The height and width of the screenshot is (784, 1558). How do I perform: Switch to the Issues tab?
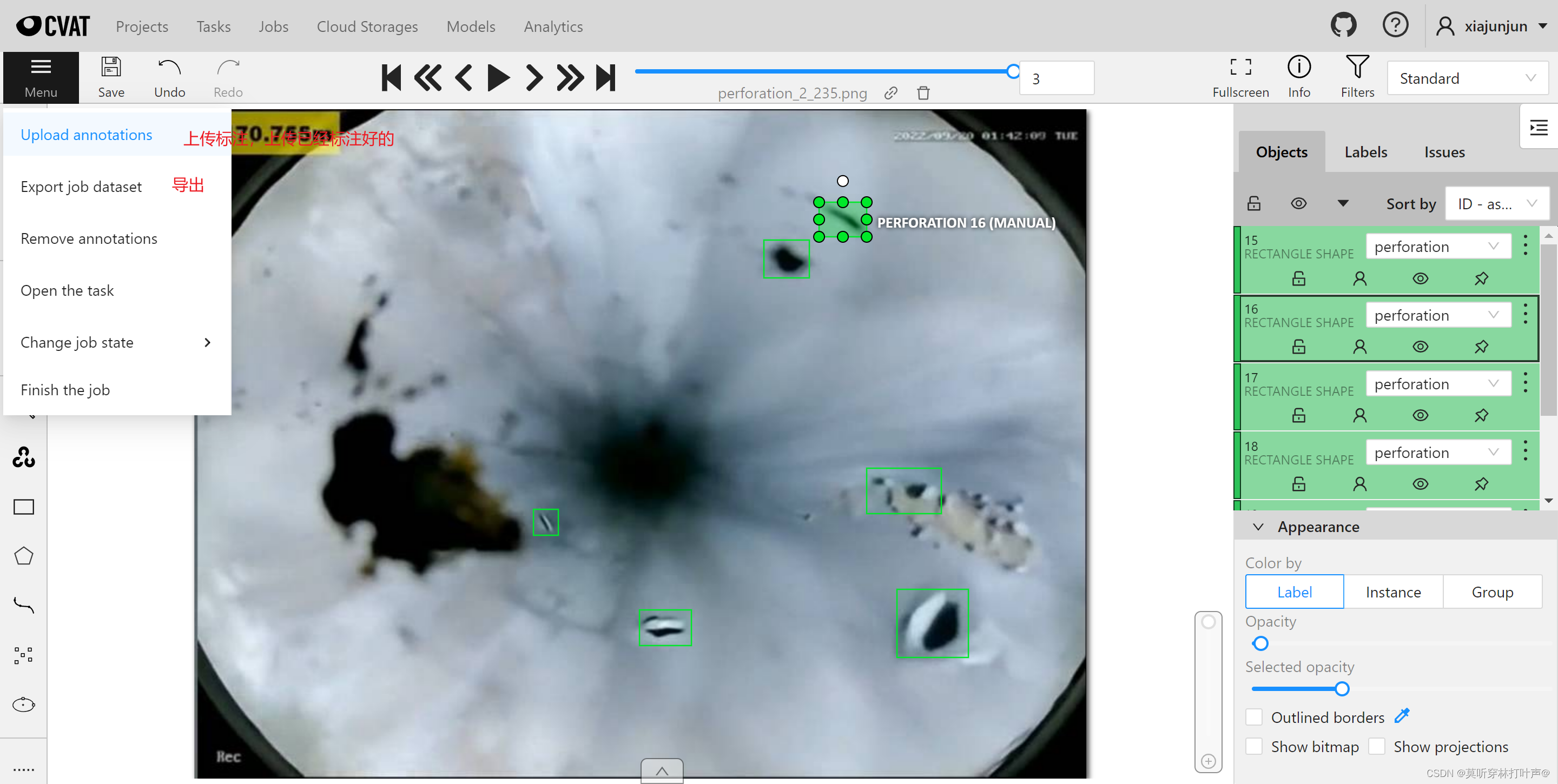pyautogui.click(x=1444, y=152)
